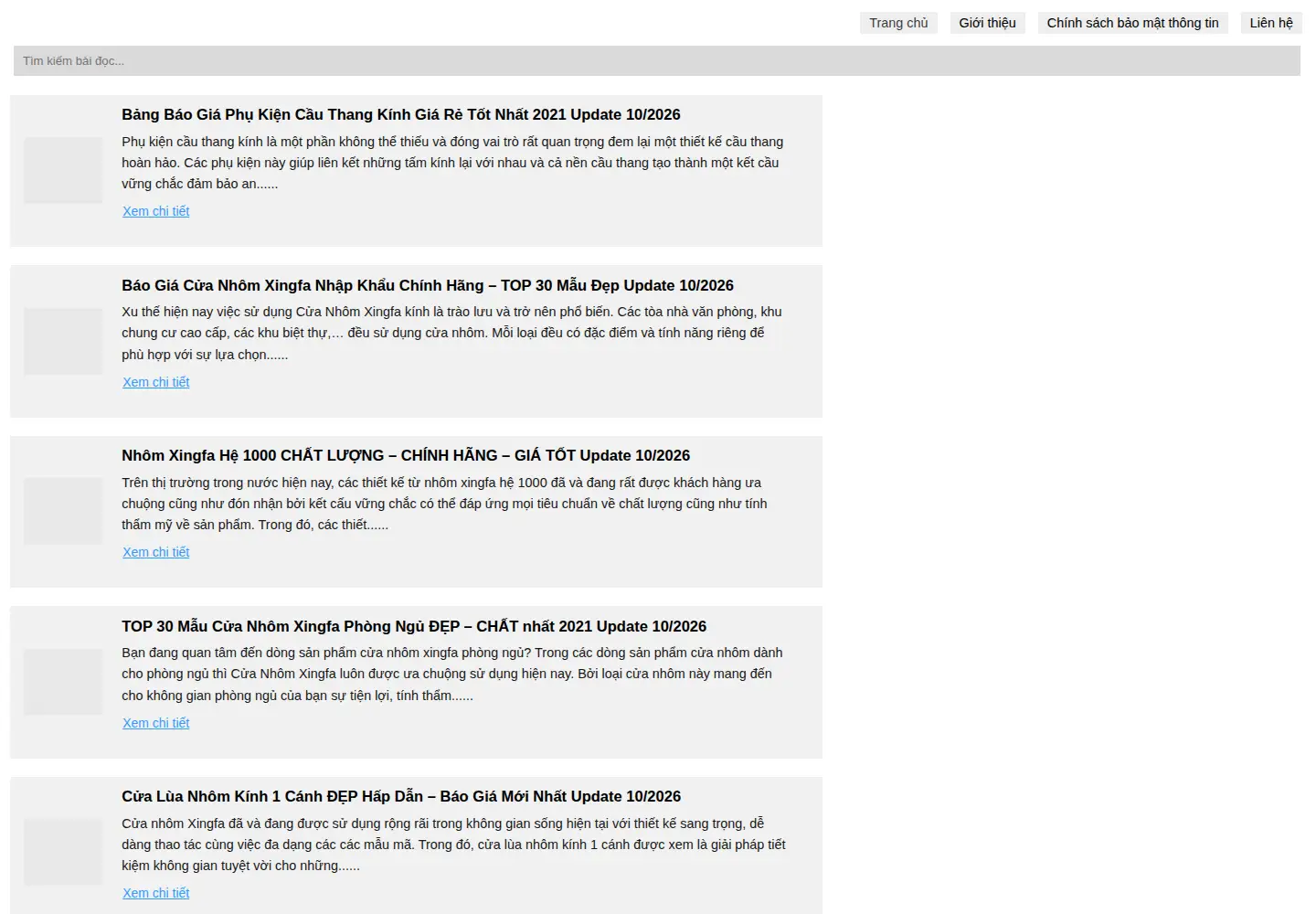Click excerpt starting 'Xu thế hiện nay việc sử dụng'
This screenshot has height=914, width=1316.
451,333
